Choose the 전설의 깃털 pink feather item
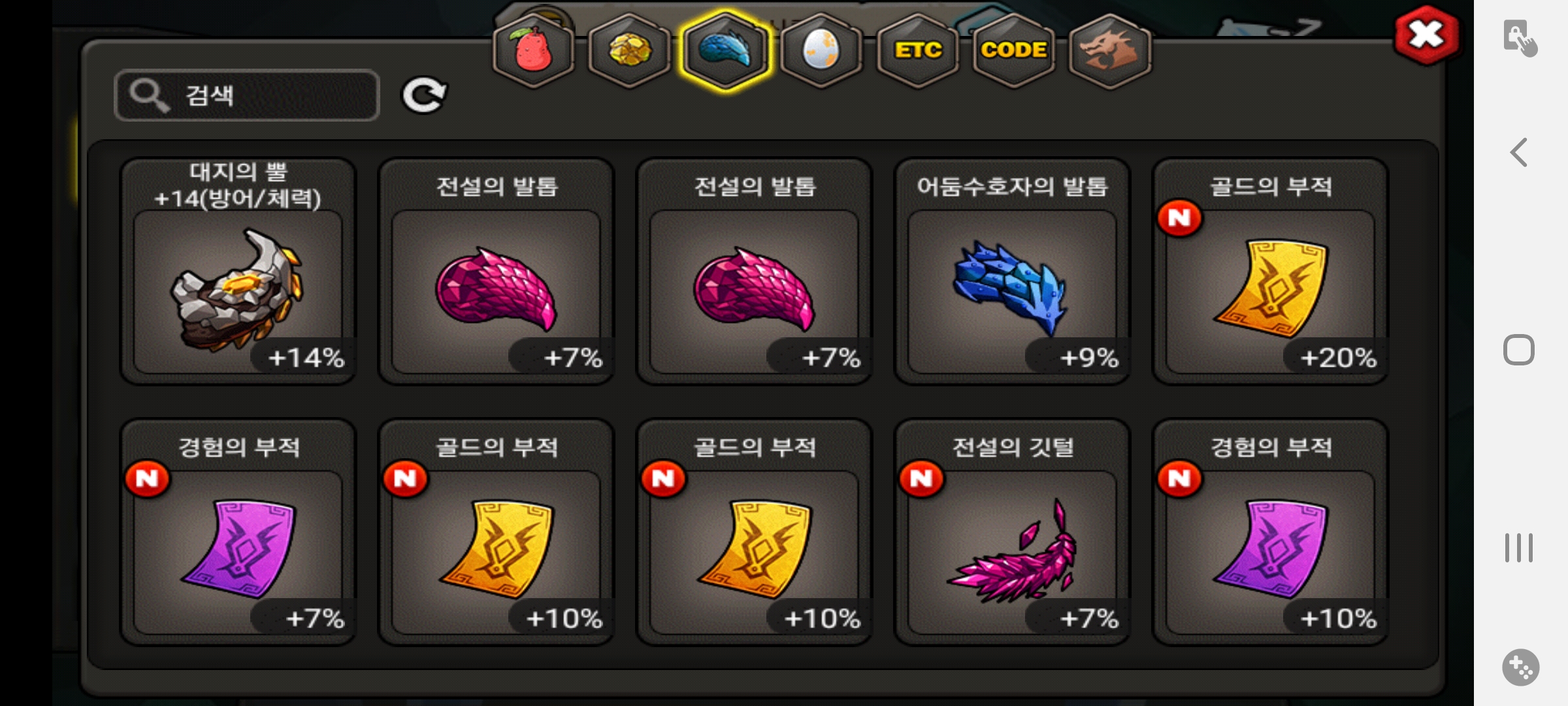This screenshot has height=706, width=1568. [x=1013, y=532]
